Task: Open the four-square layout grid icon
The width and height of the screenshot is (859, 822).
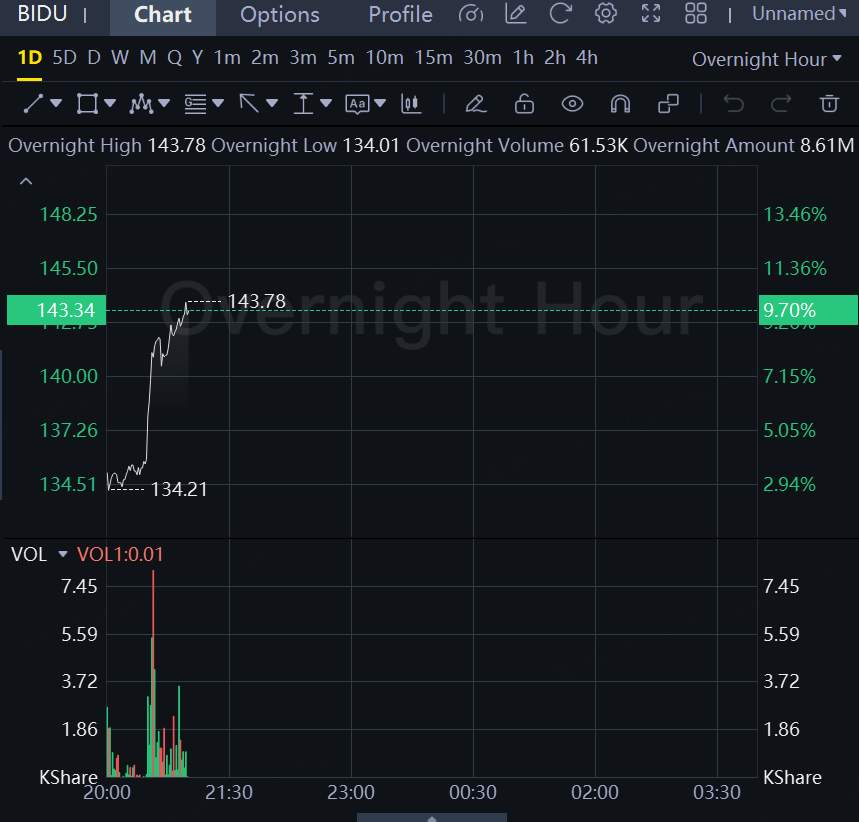Action: click(x=696, y=14)
